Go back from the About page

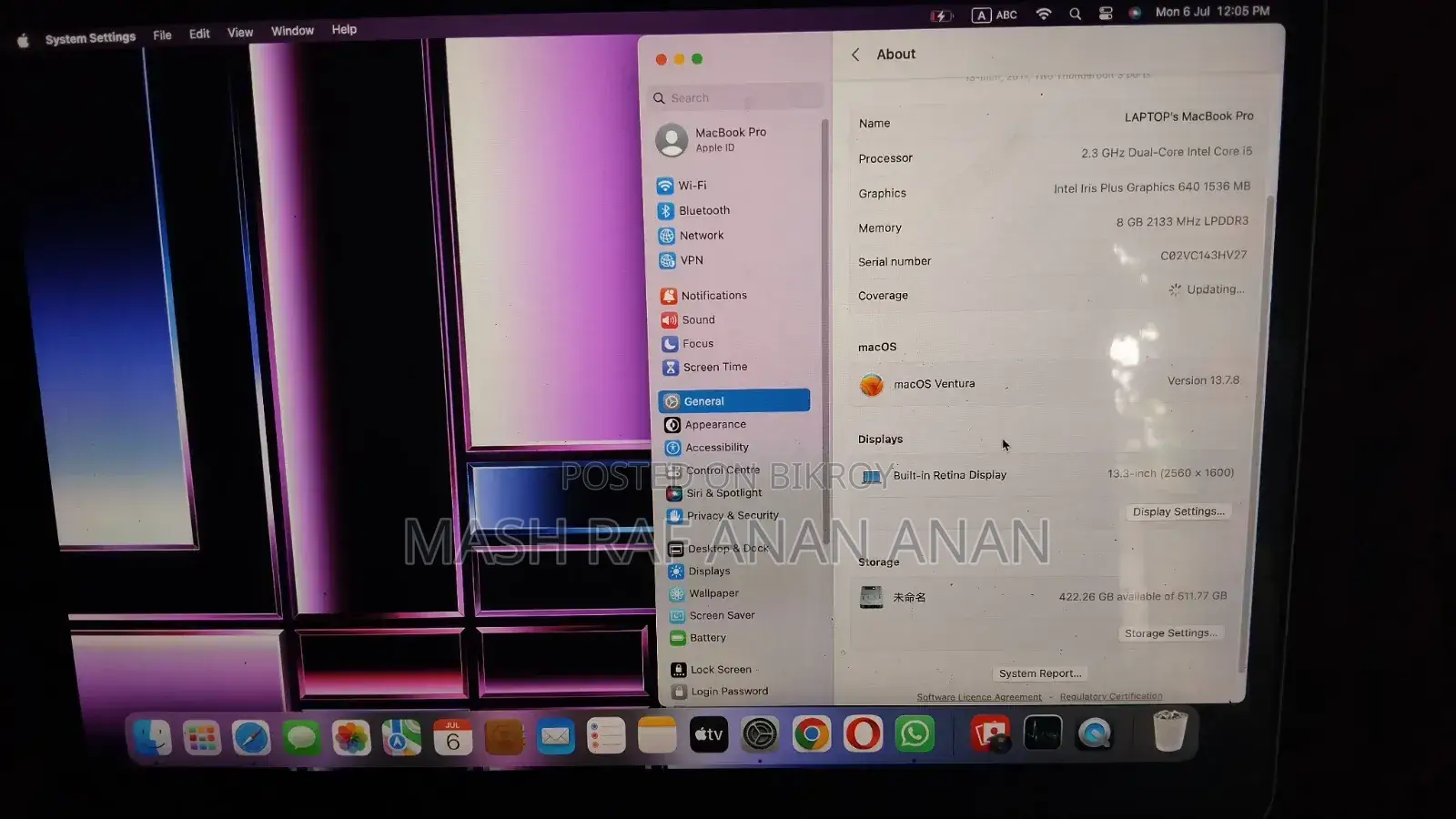(x=855, y=55)
